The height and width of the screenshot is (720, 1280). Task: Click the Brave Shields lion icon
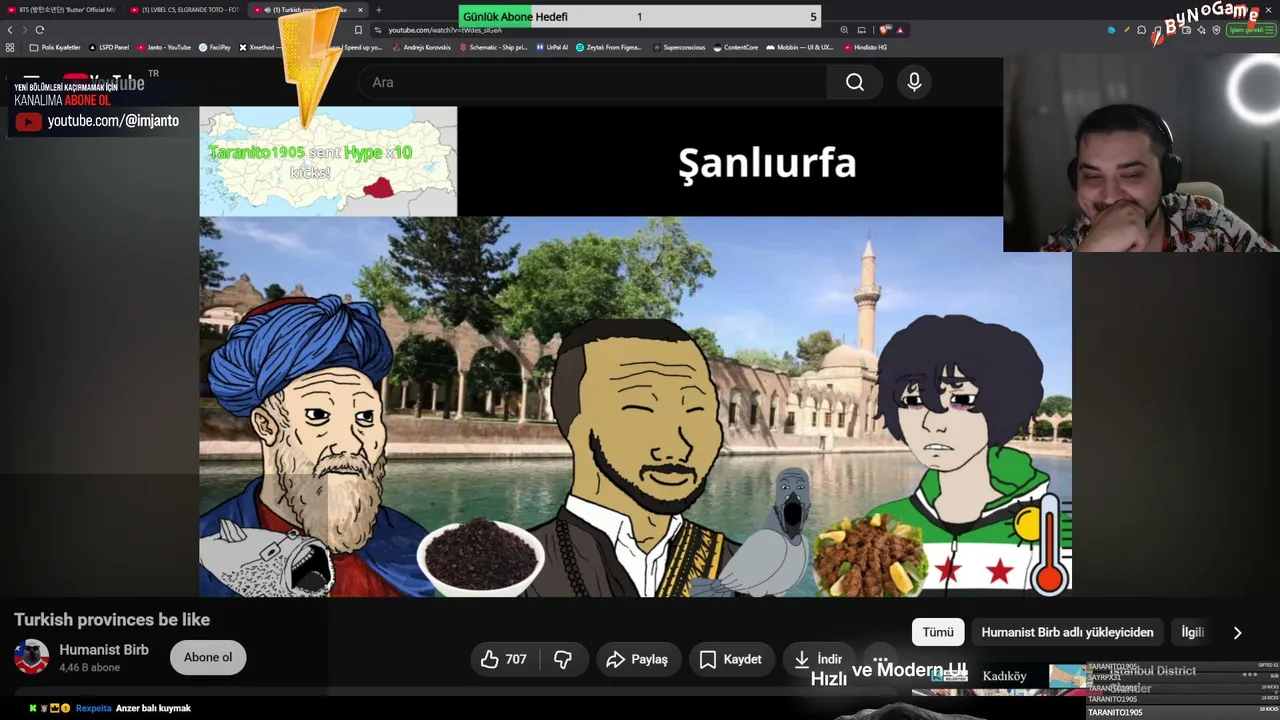[x=884, y=30]
